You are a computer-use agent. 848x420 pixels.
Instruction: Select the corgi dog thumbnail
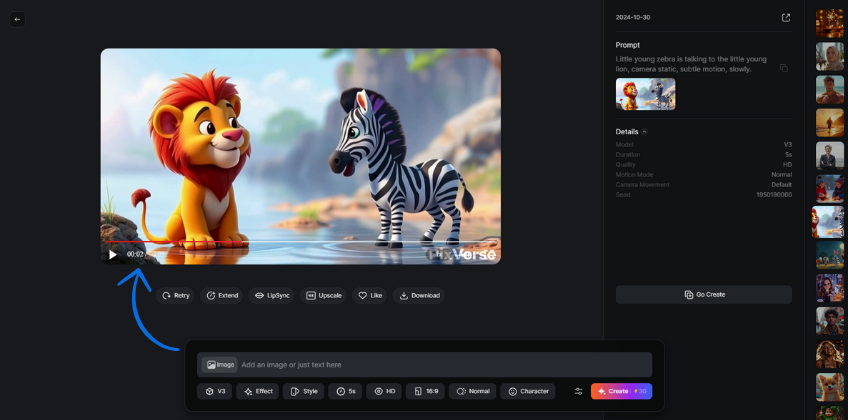point(830,387)
